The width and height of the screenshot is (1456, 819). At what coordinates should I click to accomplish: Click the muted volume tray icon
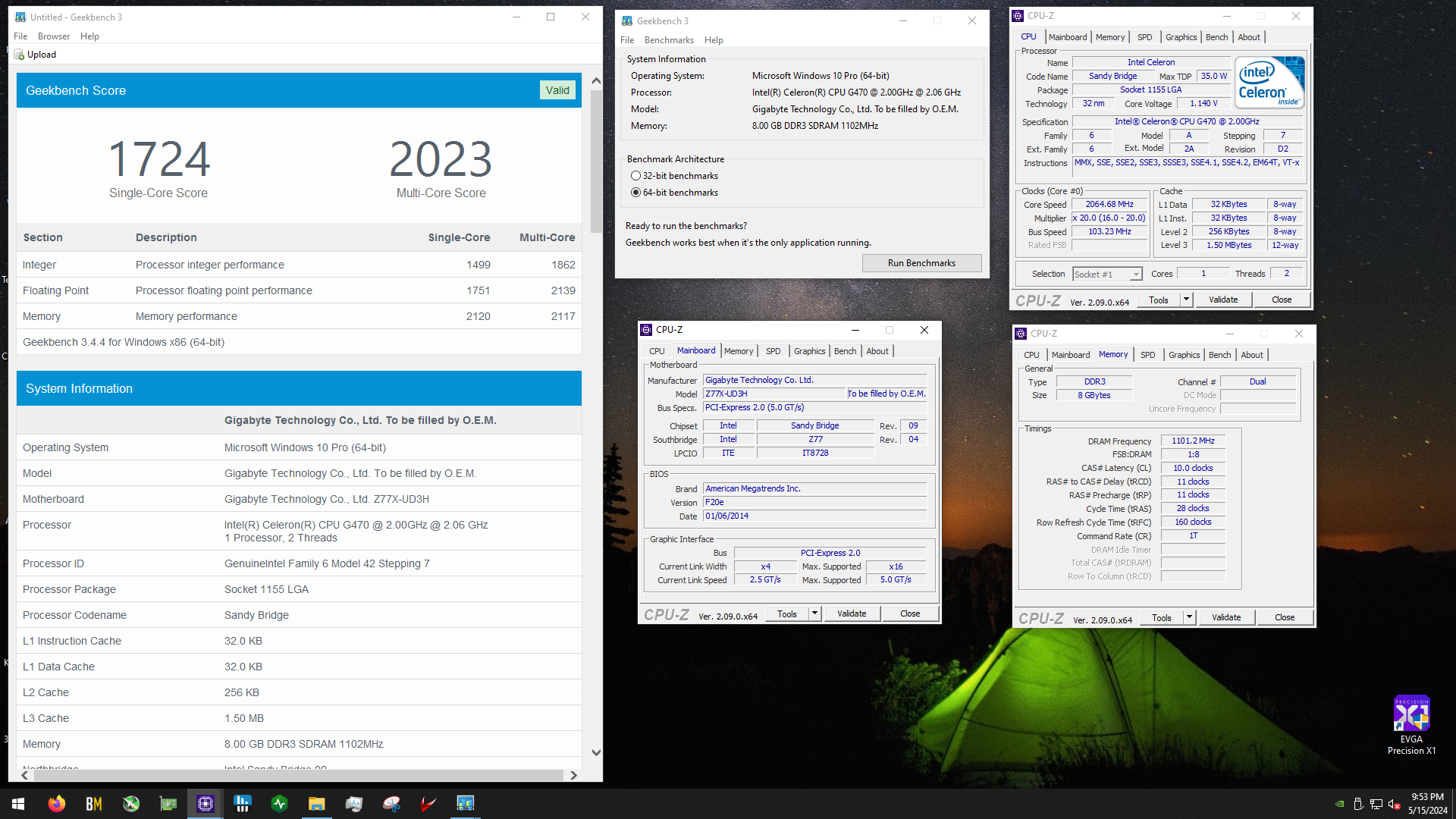click(1394, 804)
